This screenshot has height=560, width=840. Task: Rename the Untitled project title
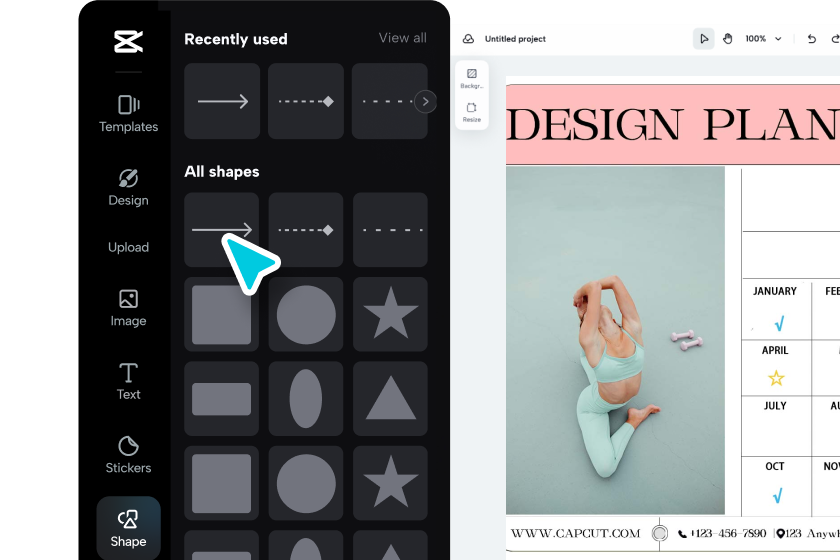pyautogui.click(x=515, y=39)
